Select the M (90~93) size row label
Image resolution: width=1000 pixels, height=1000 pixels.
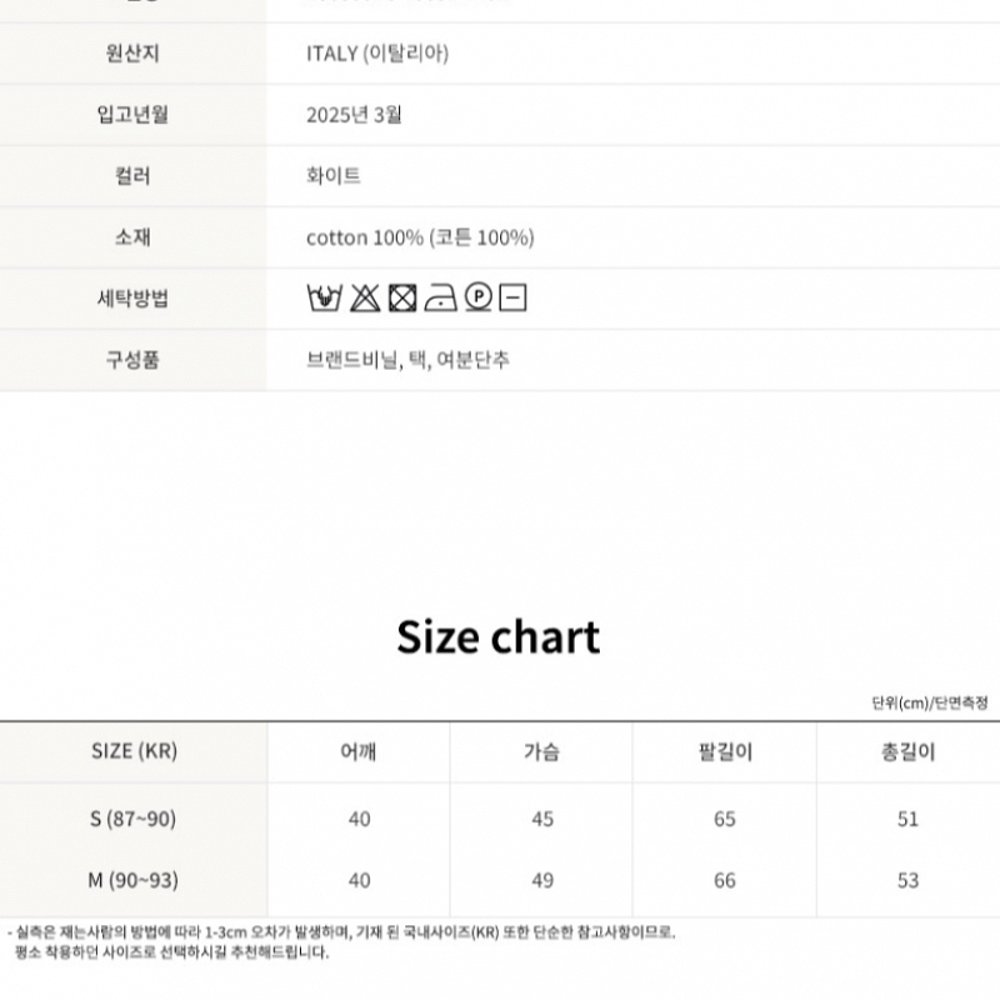(133, 880)
